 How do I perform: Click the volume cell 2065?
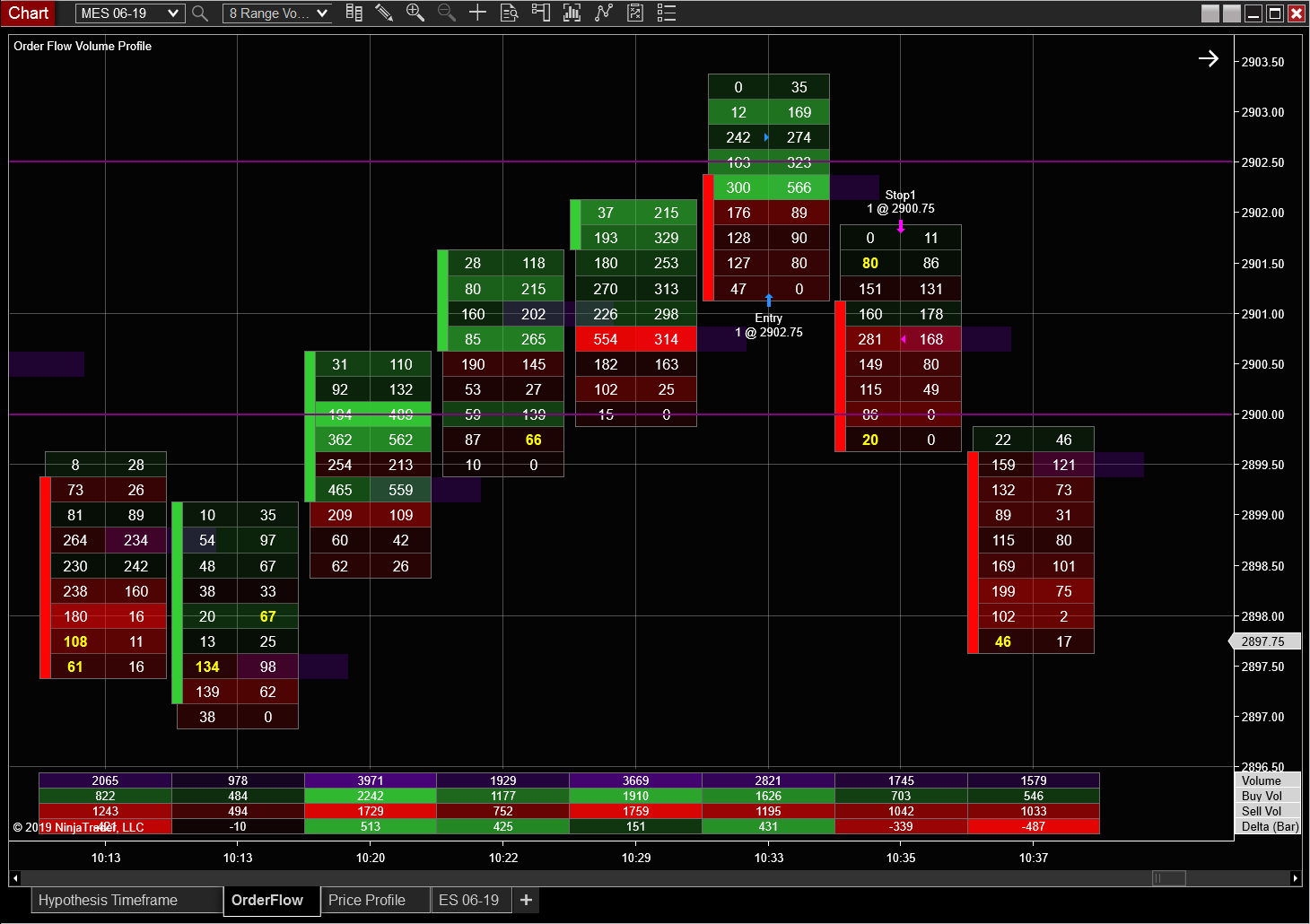point(105,780)
